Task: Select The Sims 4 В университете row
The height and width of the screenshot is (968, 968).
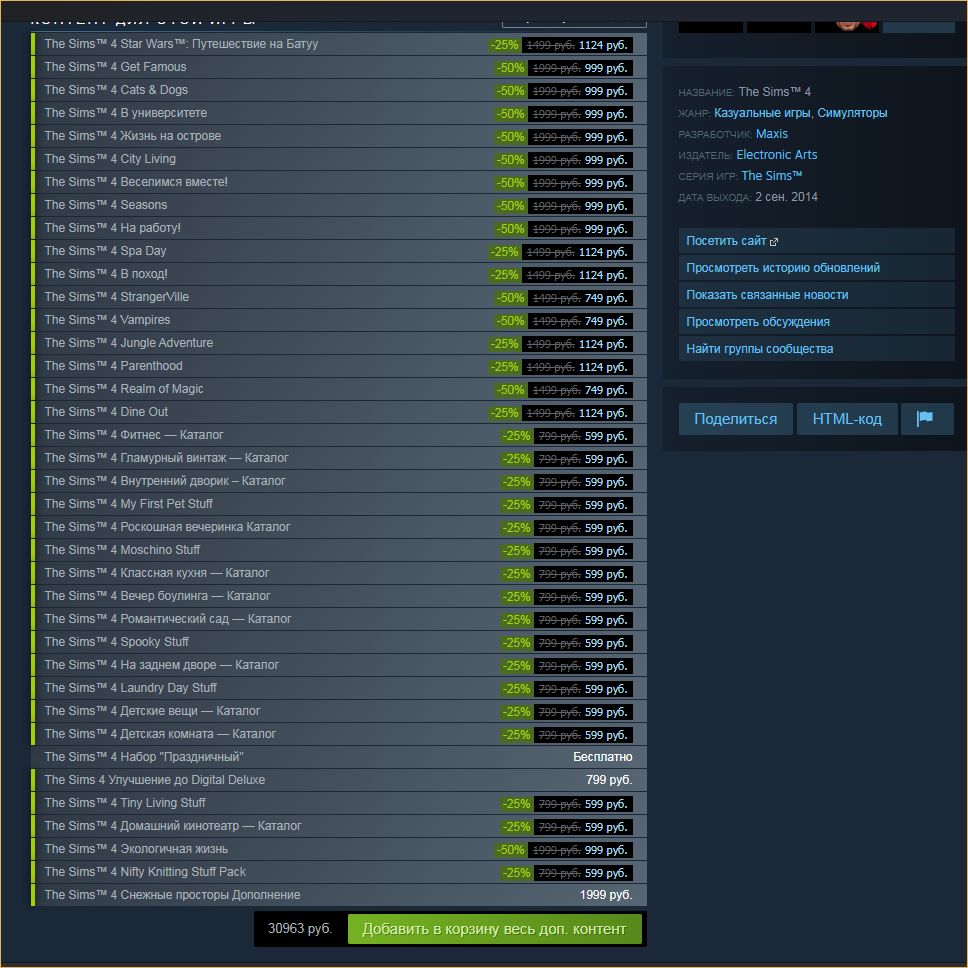Action: (339, 114)
